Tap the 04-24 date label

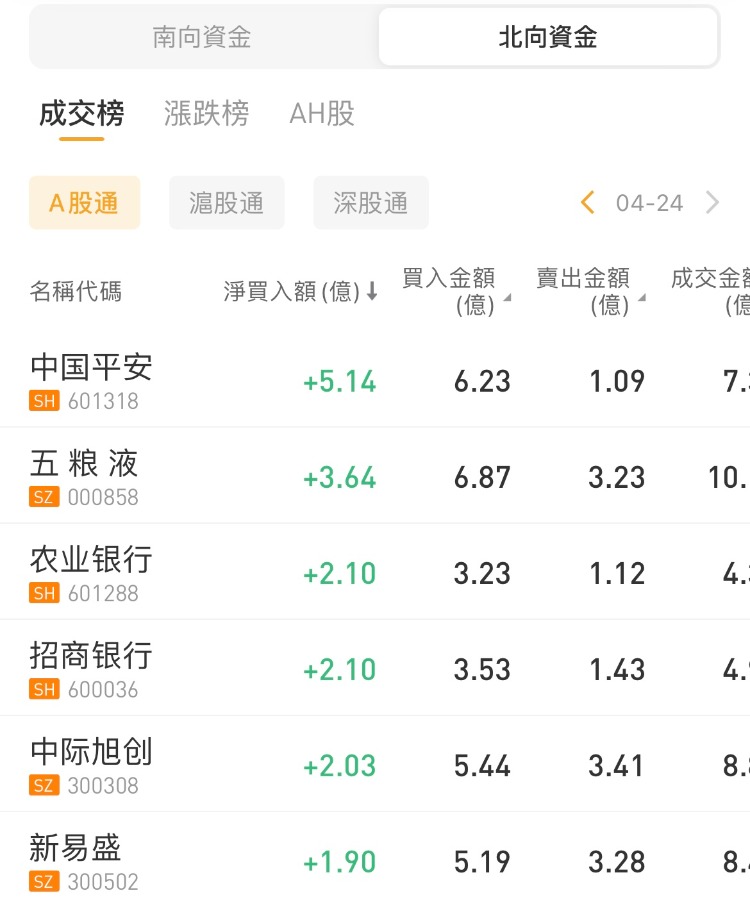[x=649, y=203]
